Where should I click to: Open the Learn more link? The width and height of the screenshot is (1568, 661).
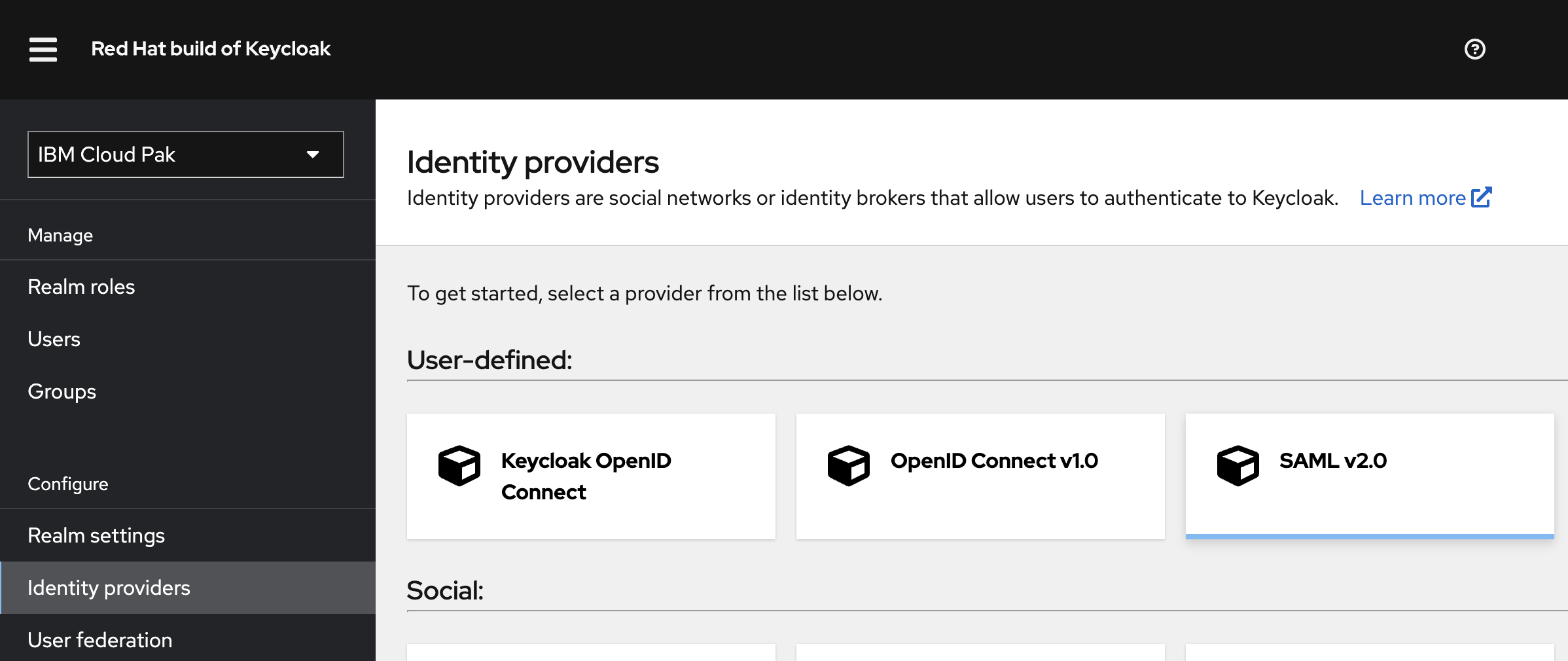coord(1412,197)
